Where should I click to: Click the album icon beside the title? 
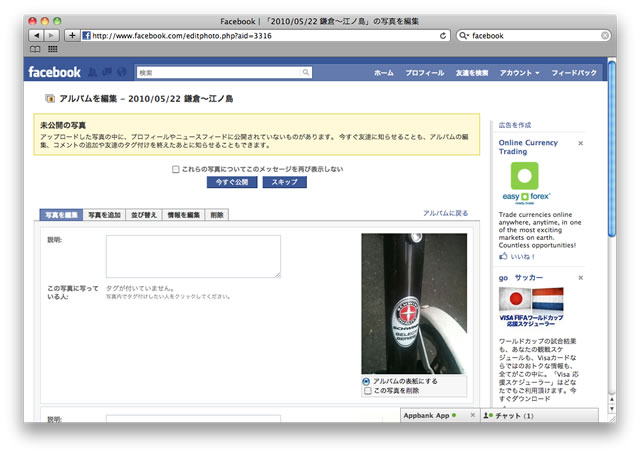[50, 98]
